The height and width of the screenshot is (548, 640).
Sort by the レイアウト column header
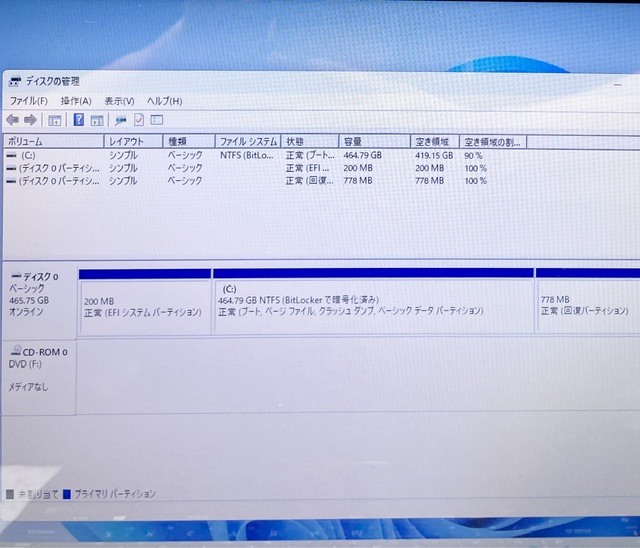point(134,142)
